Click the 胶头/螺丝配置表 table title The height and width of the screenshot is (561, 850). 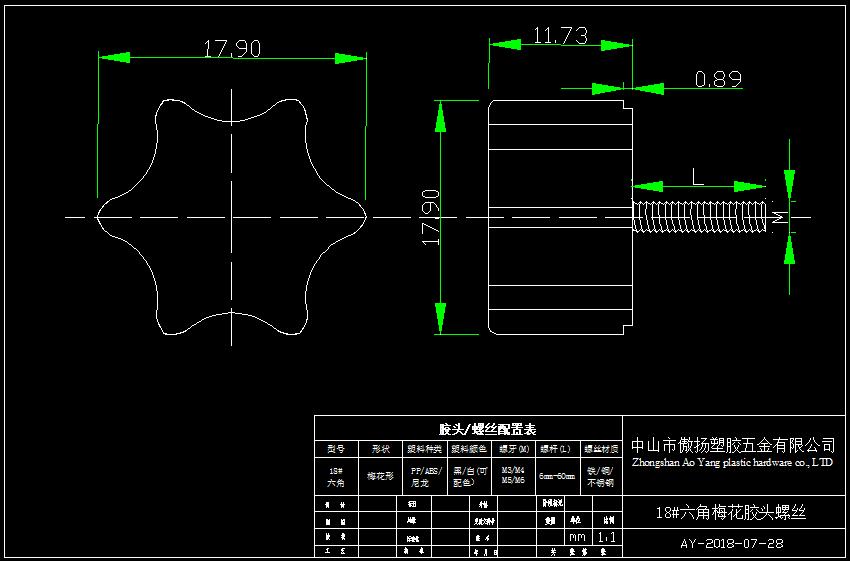pos(487,430)
